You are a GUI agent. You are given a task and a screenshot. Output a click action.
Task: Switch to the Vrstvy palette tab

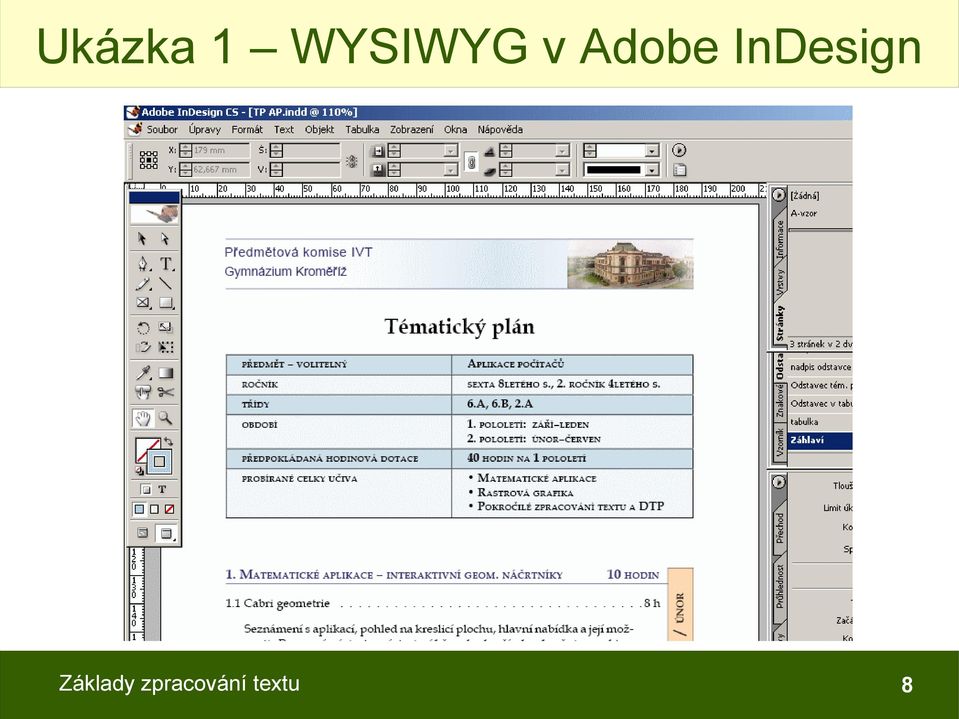tap(780, 282)
